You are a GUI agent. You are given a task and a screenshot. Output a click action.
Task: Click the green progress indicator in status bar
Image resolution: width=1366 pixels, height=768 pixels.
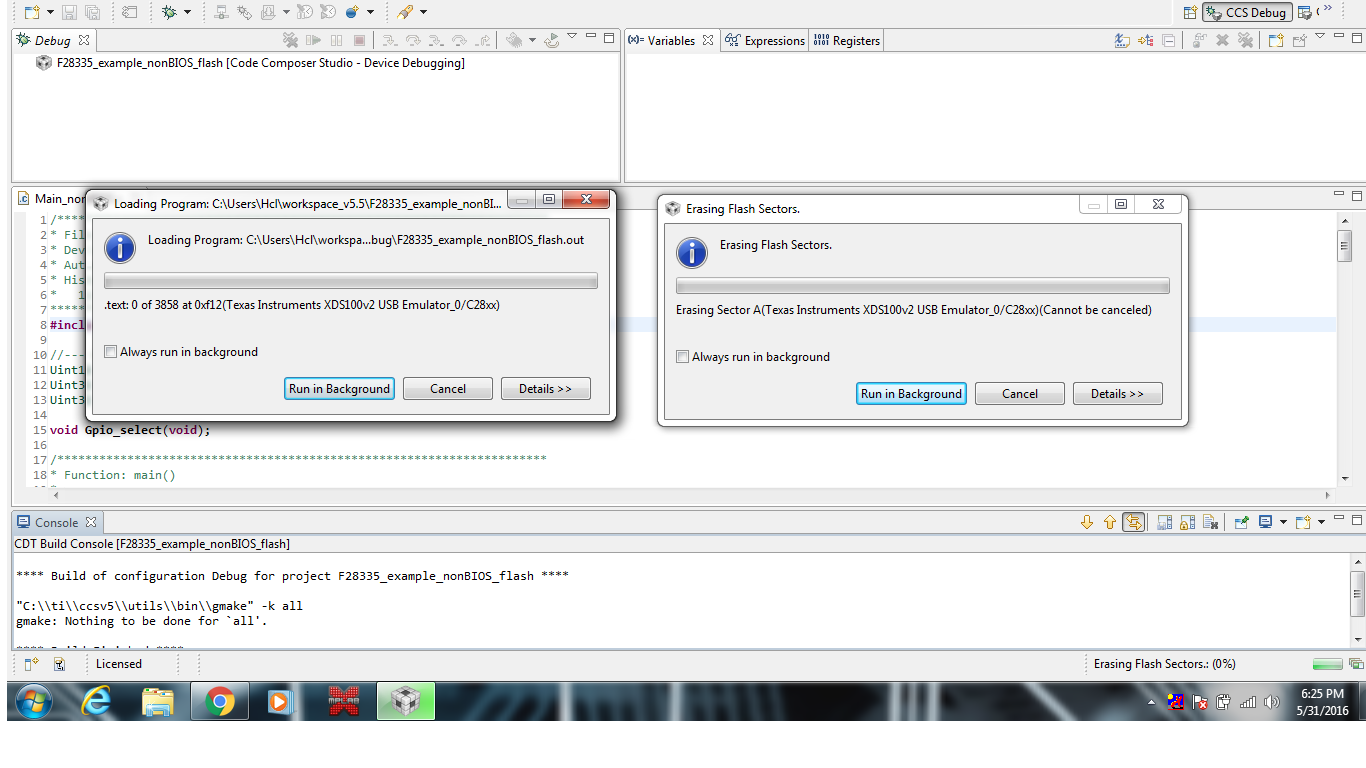(1328, 664)
